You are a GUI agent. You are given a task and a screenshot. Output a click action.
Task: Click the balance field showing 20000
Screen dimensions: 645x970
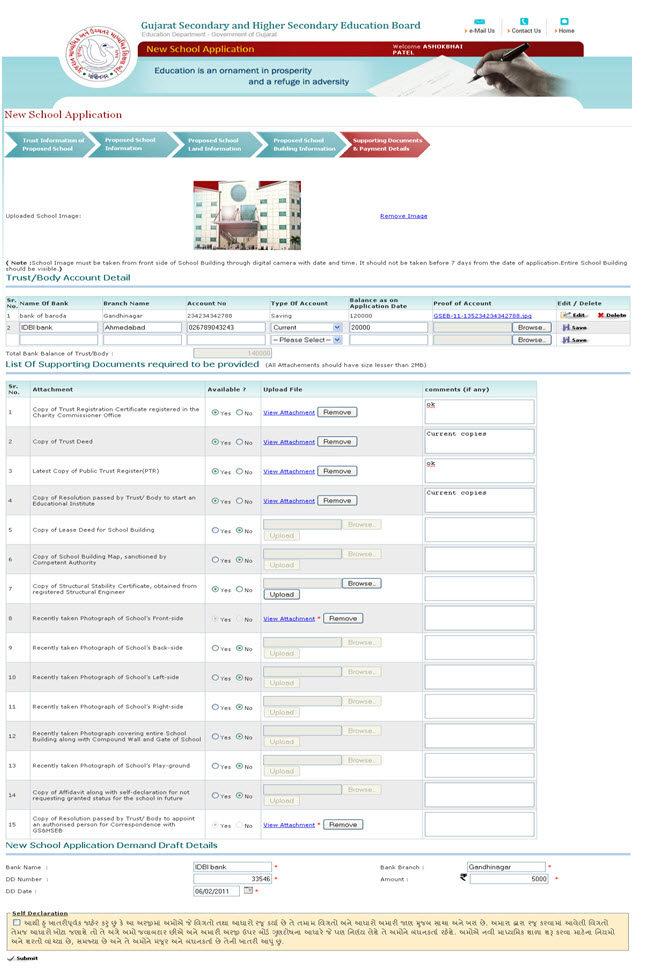(388, 328)
